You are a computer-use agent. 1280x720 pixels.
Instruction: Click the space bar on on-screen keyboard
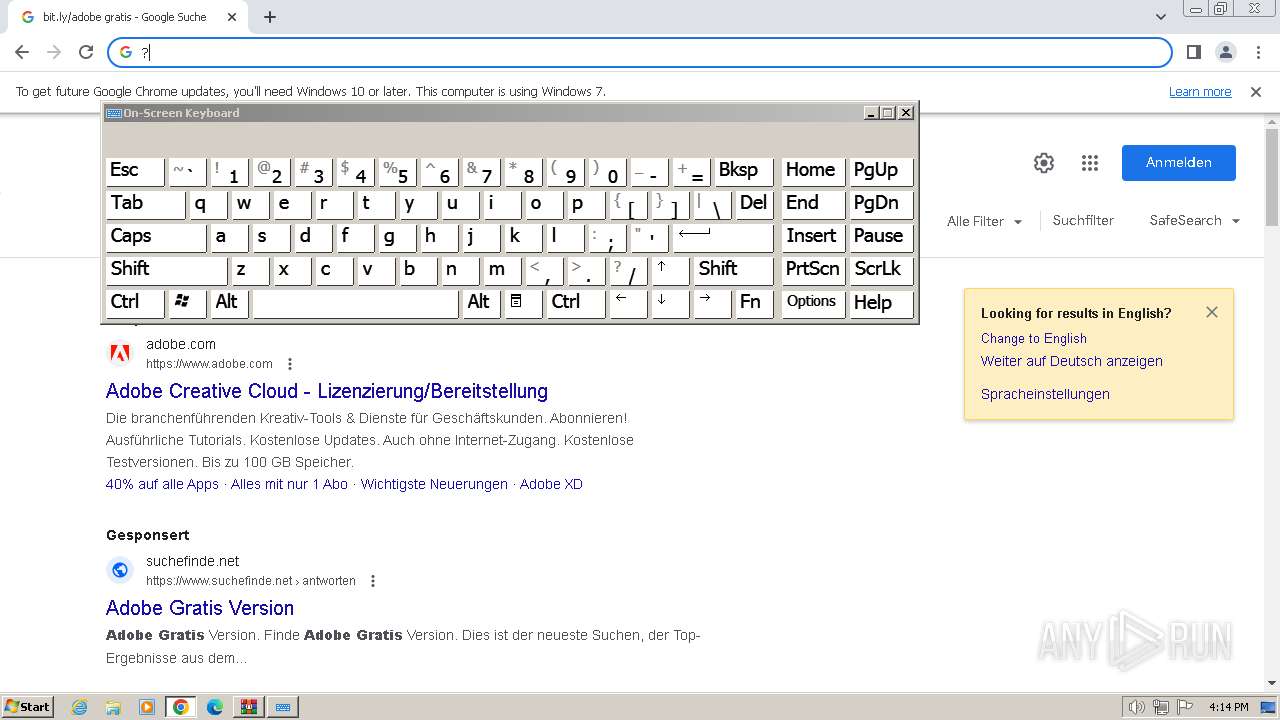click(355, 303)
